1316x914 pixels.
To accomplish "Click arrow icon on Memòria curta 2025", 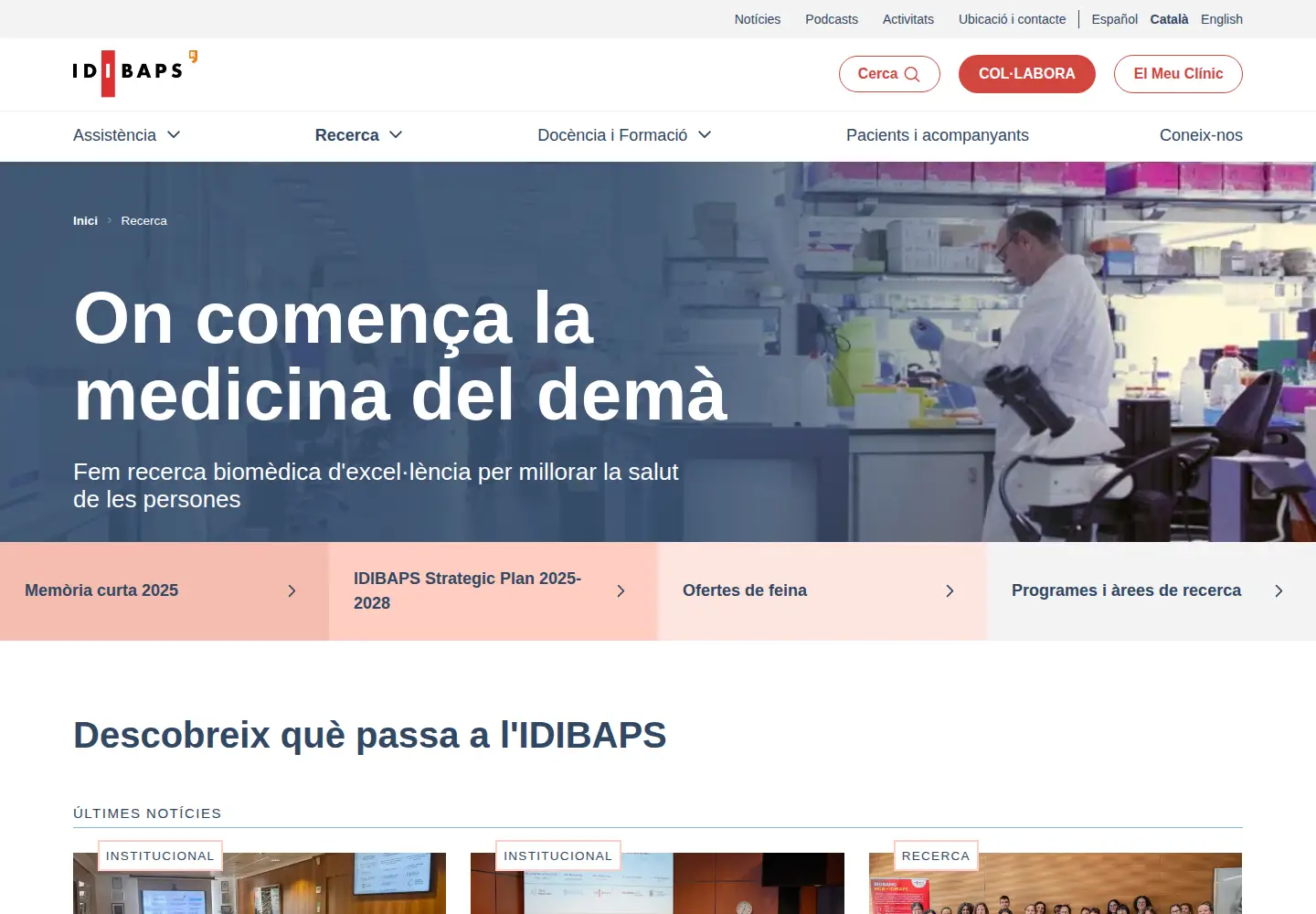I will click(x=292, y=591).
